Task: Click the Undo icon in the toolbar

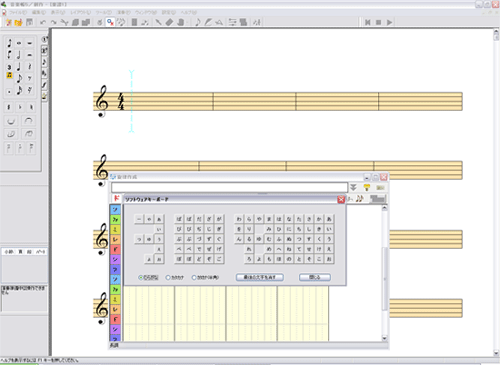Action: pyautogui.click(x=43, y=22)
